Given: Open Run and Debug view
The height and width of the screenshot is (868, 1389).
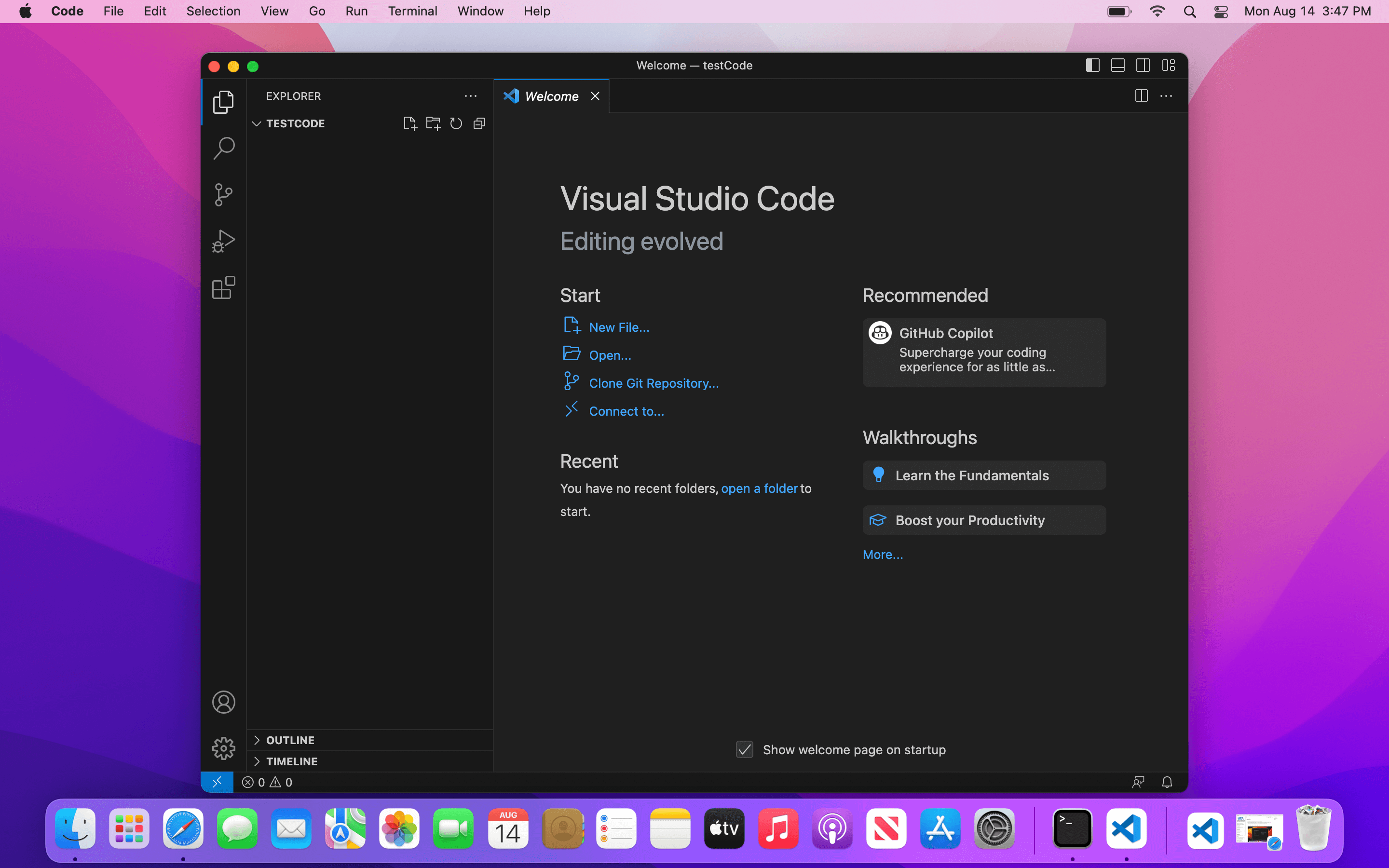Looking at the screenshot, I should tap(223, 241).
